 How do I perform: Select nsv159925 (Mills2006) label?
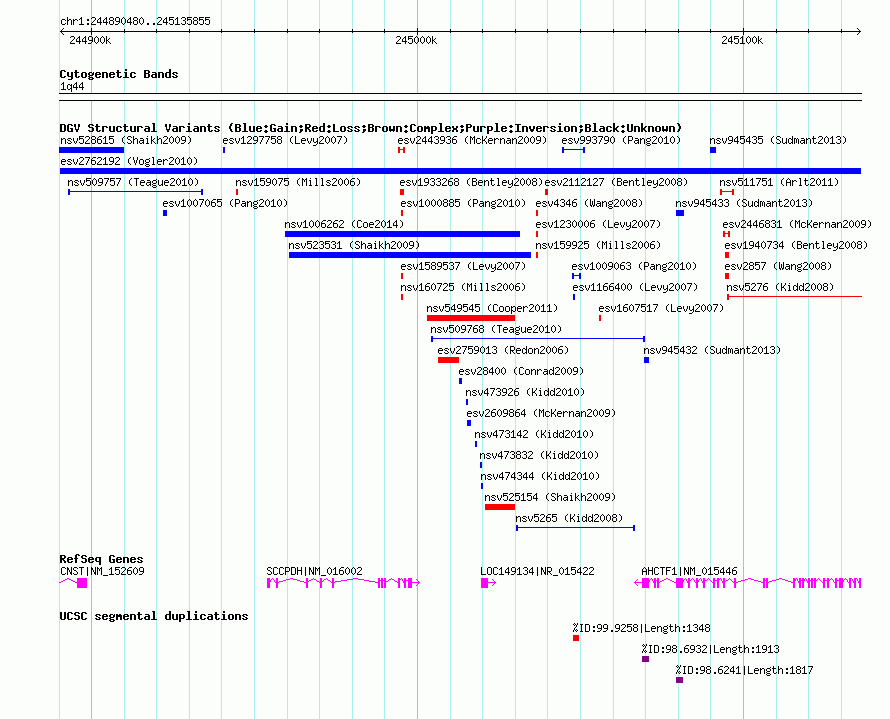pos(598,245)
